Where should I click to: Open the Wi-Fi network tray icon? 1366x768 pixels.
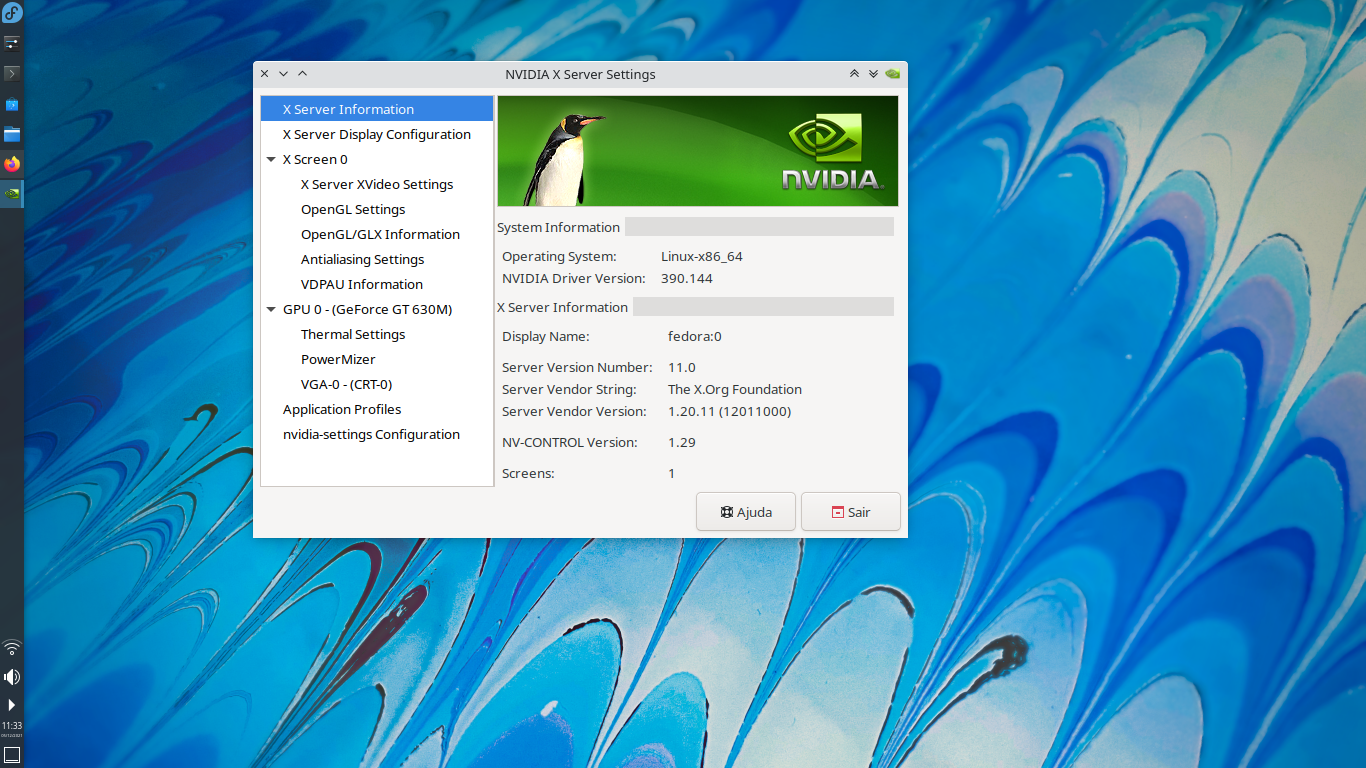(12, 647)
